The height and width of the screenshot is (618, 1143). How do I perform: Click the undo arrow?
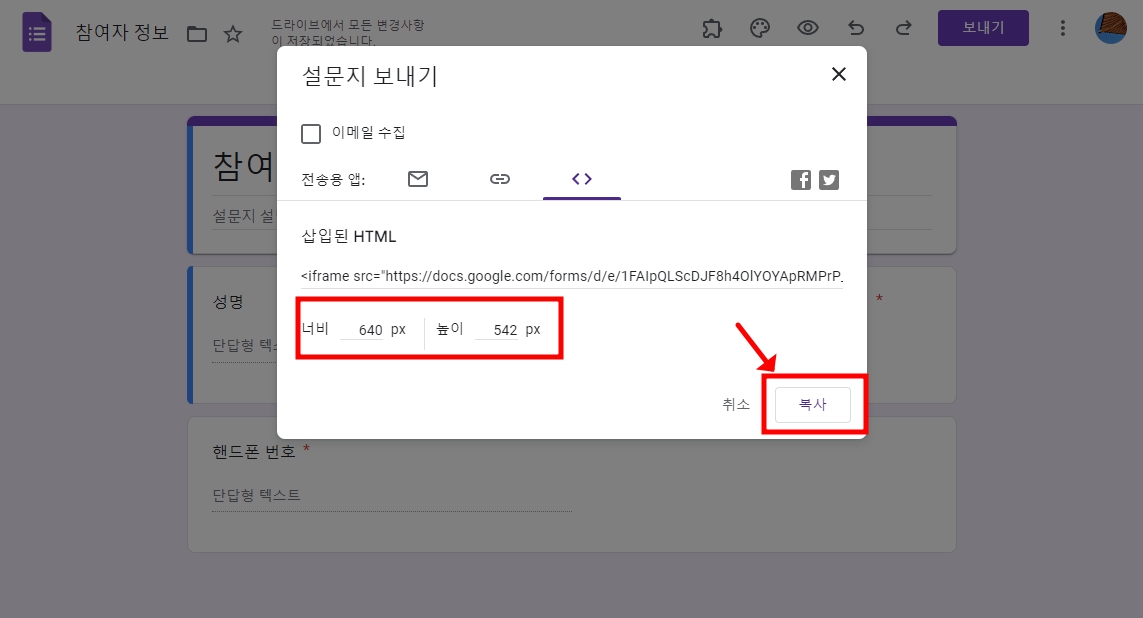click(x=855, y=28)
